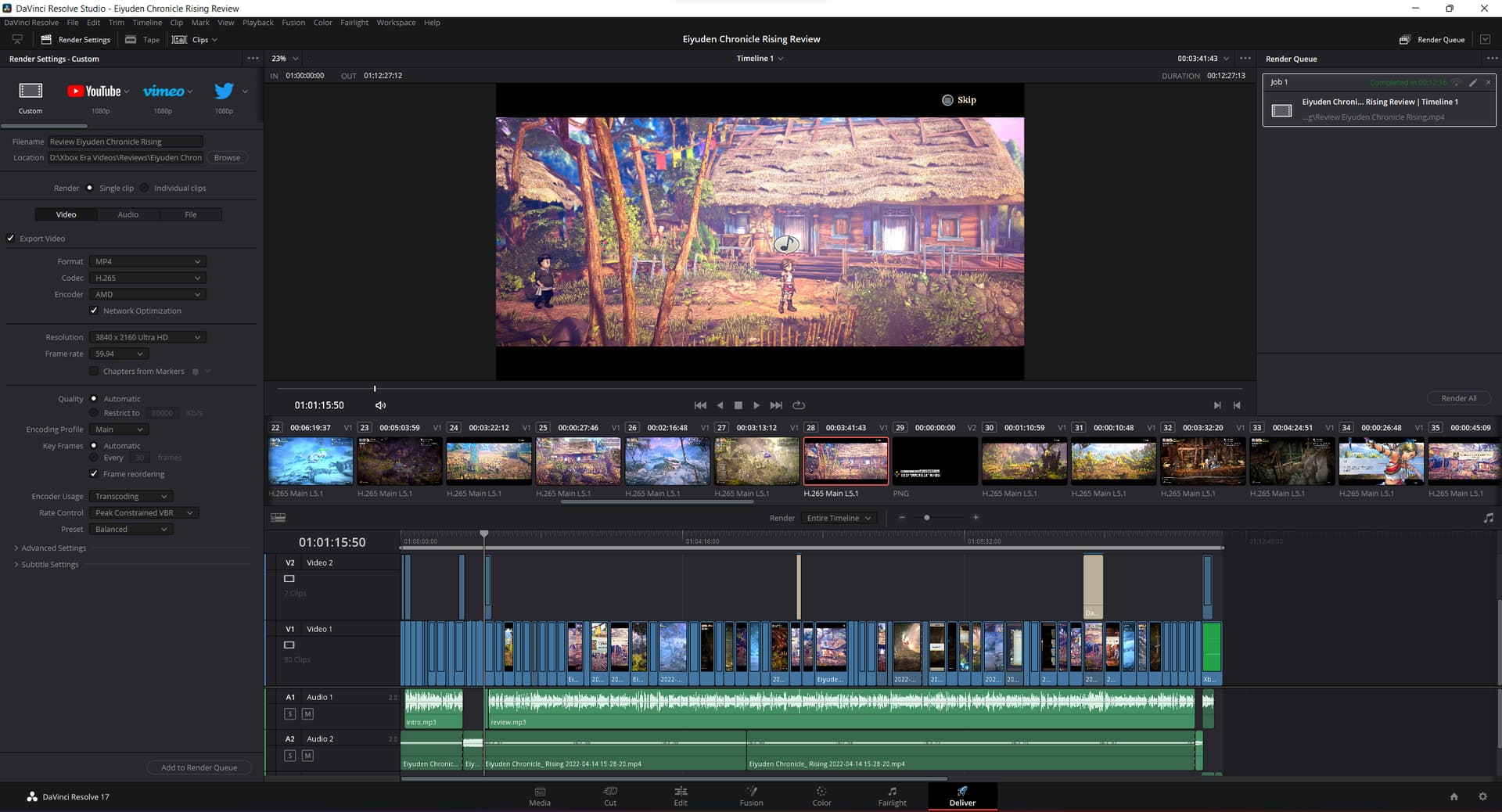Select clip thumbnail 28
Image resolution: width=1502 pixels, height=812 pixels.
point(846,462)
